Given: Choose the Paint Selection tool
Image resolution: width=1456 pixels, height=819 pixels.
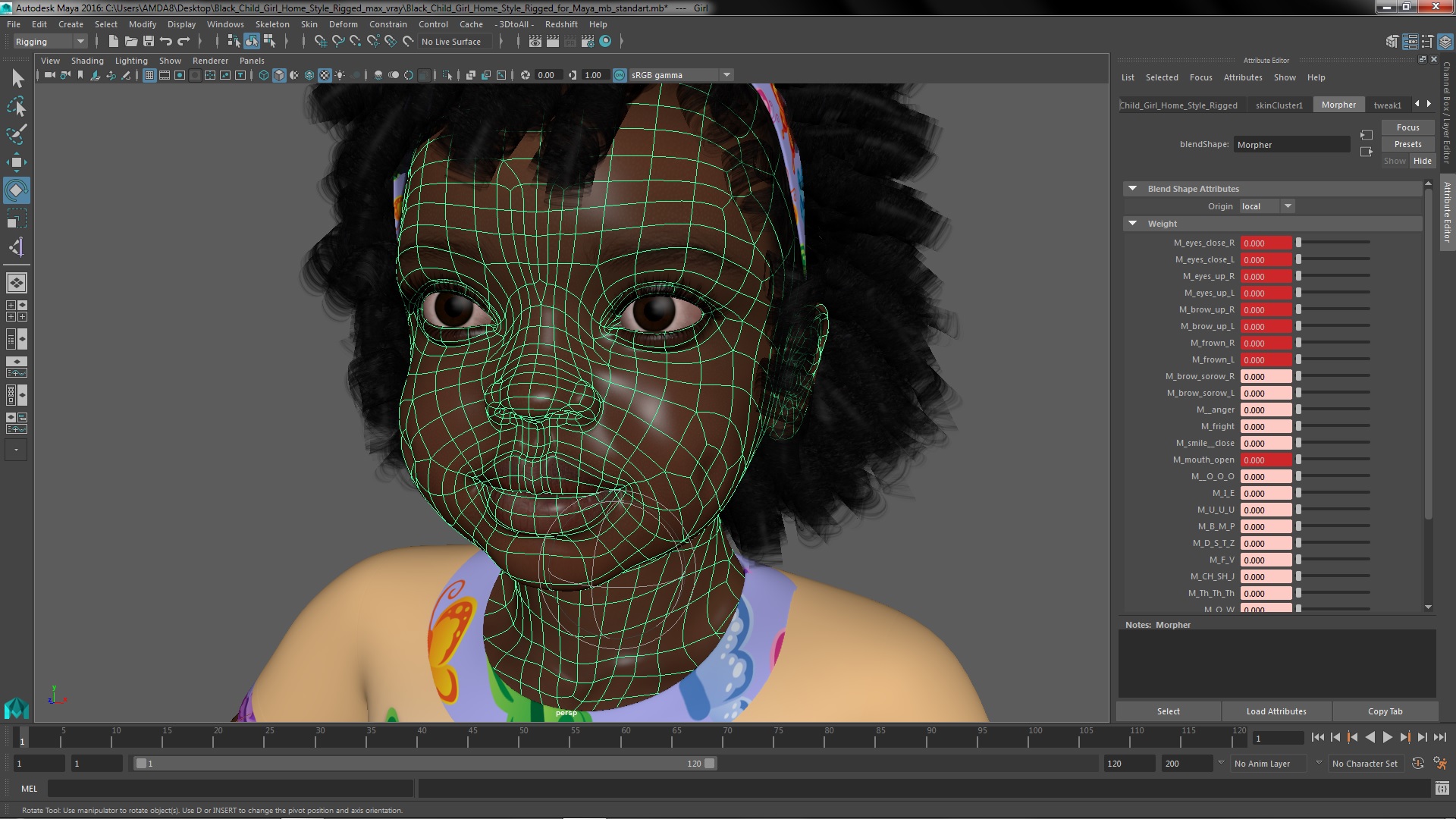Looking at the screenshot, I should tap(17, 134).
